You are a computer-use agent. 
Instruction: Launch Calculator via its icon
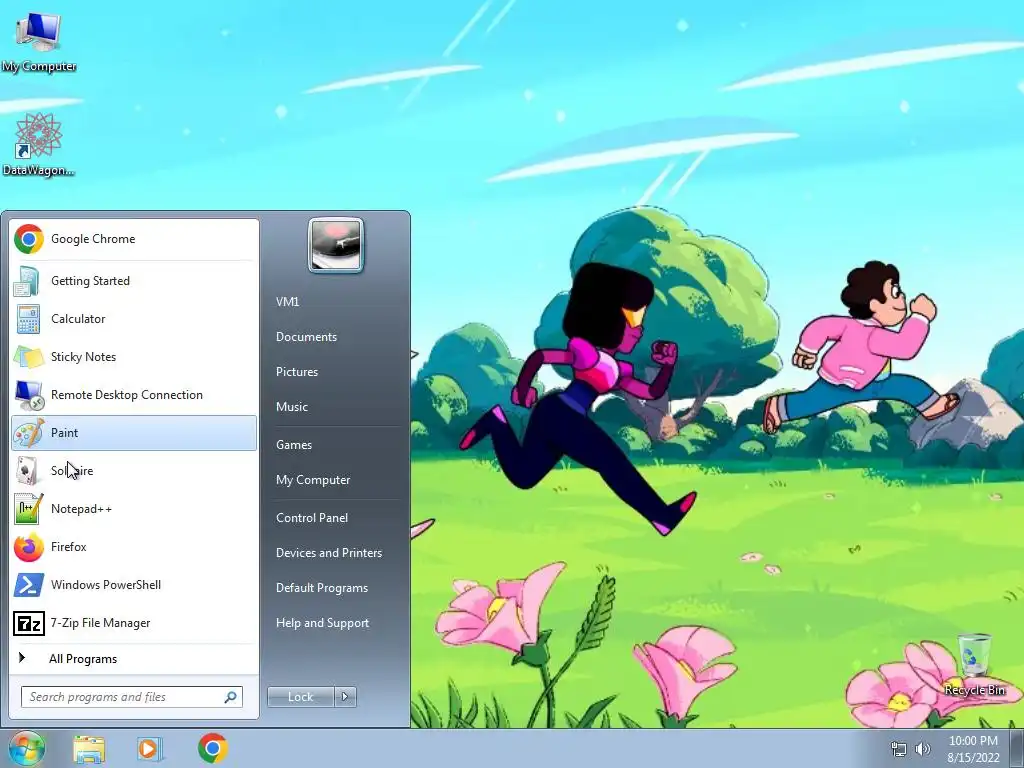(x=28, y=319)
